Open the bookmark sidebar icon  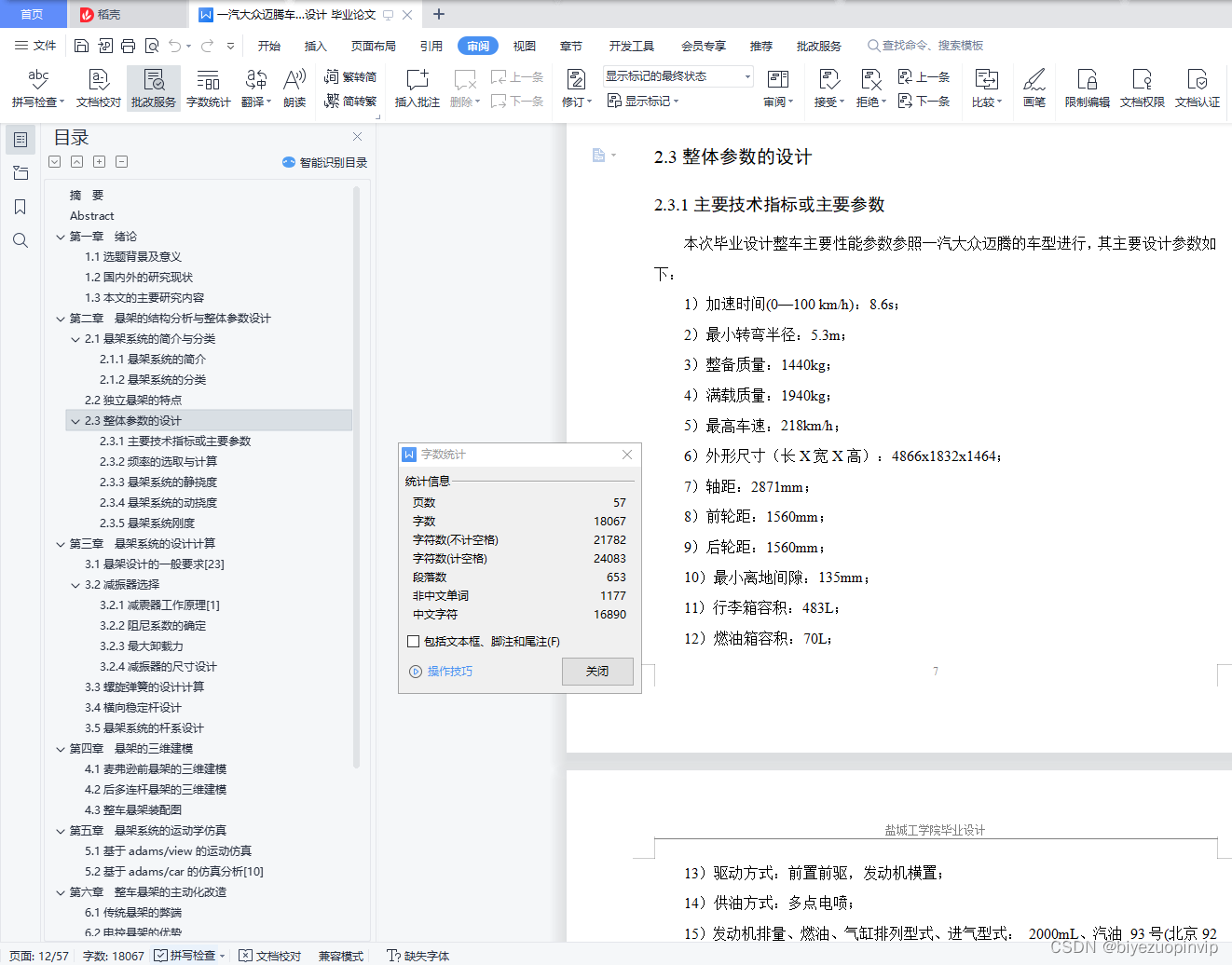pos(21,207)
